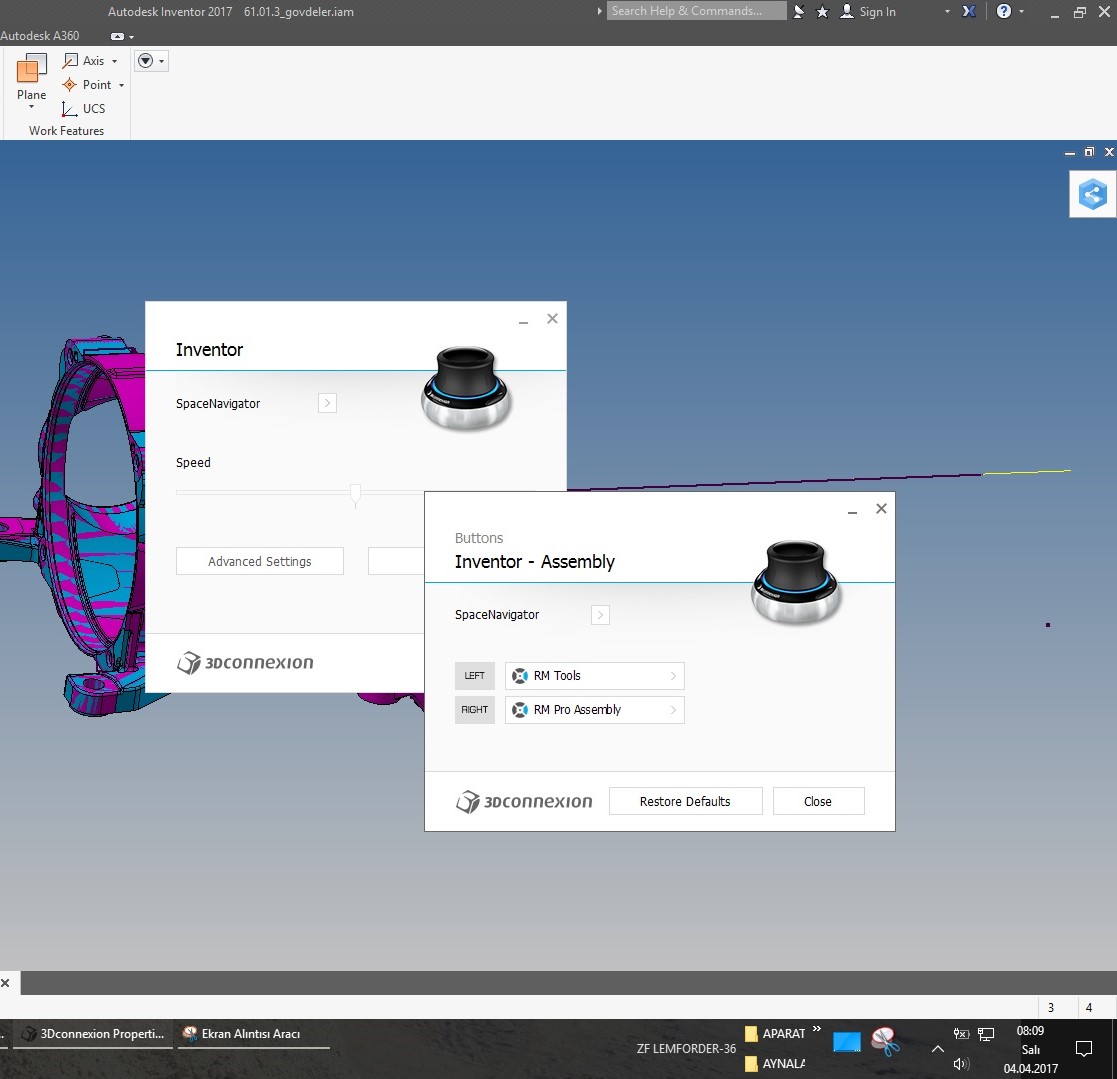1117x1079 pixels.
Task: Click Advanced Settings button
Action: tap(260, 561)
